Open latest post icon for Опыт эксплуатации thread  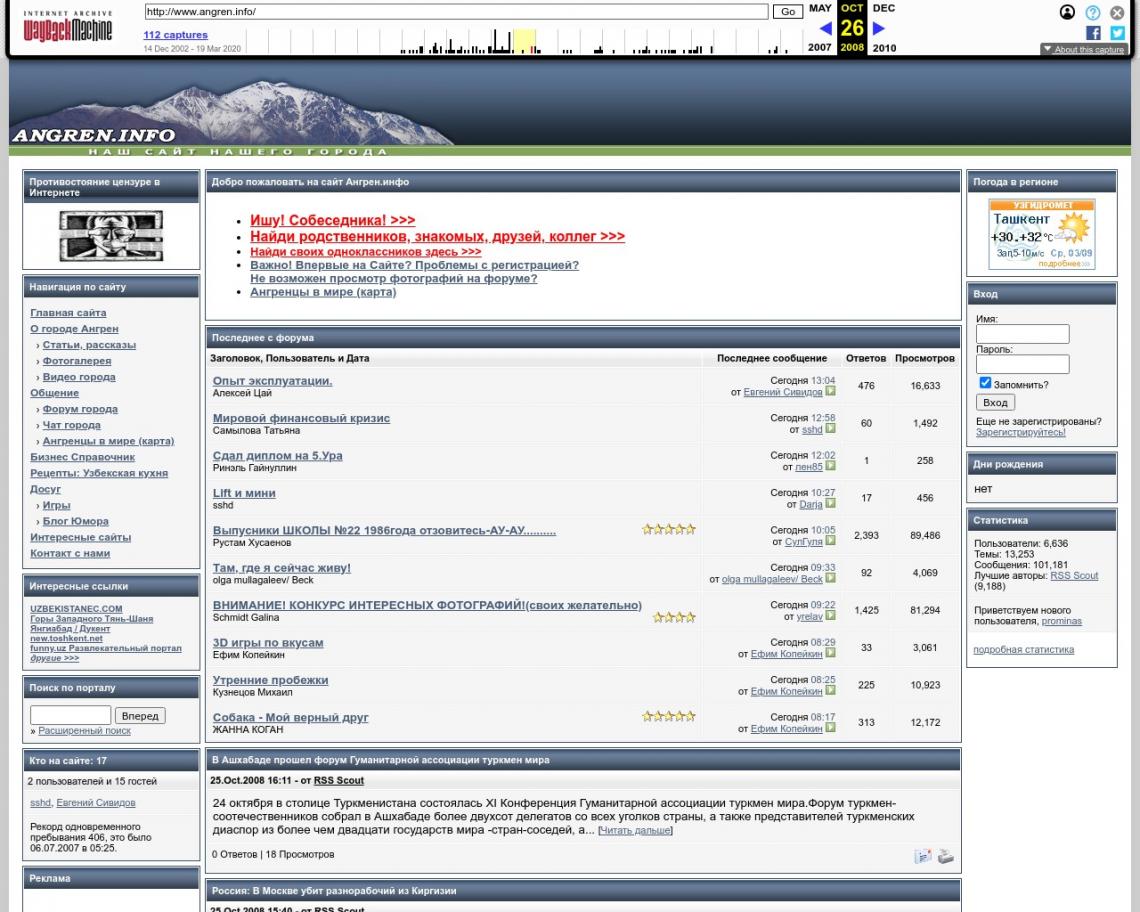point(830,391)
